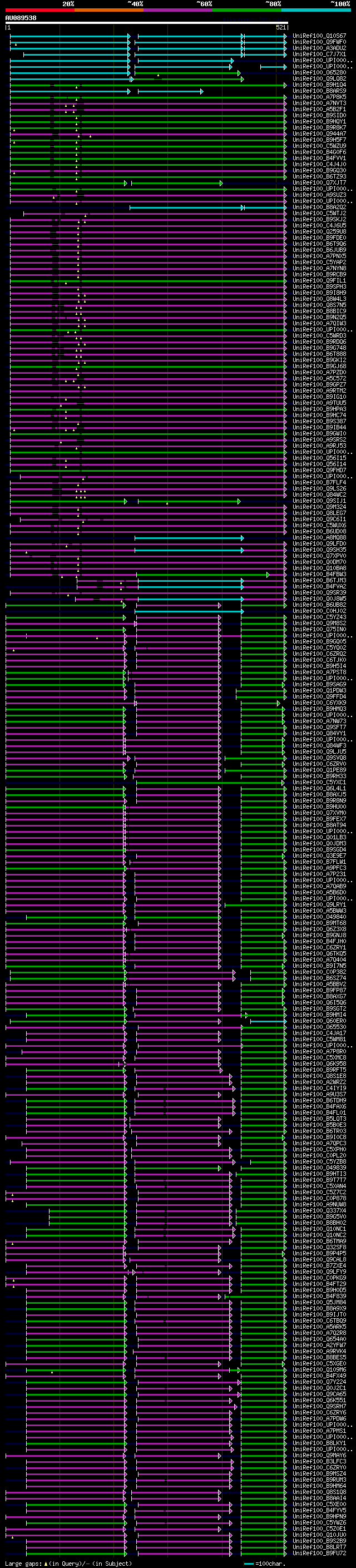Select hit UniRef100_Q1PDW3
This screenshot has width=356, height=1568.
[319, 690]
